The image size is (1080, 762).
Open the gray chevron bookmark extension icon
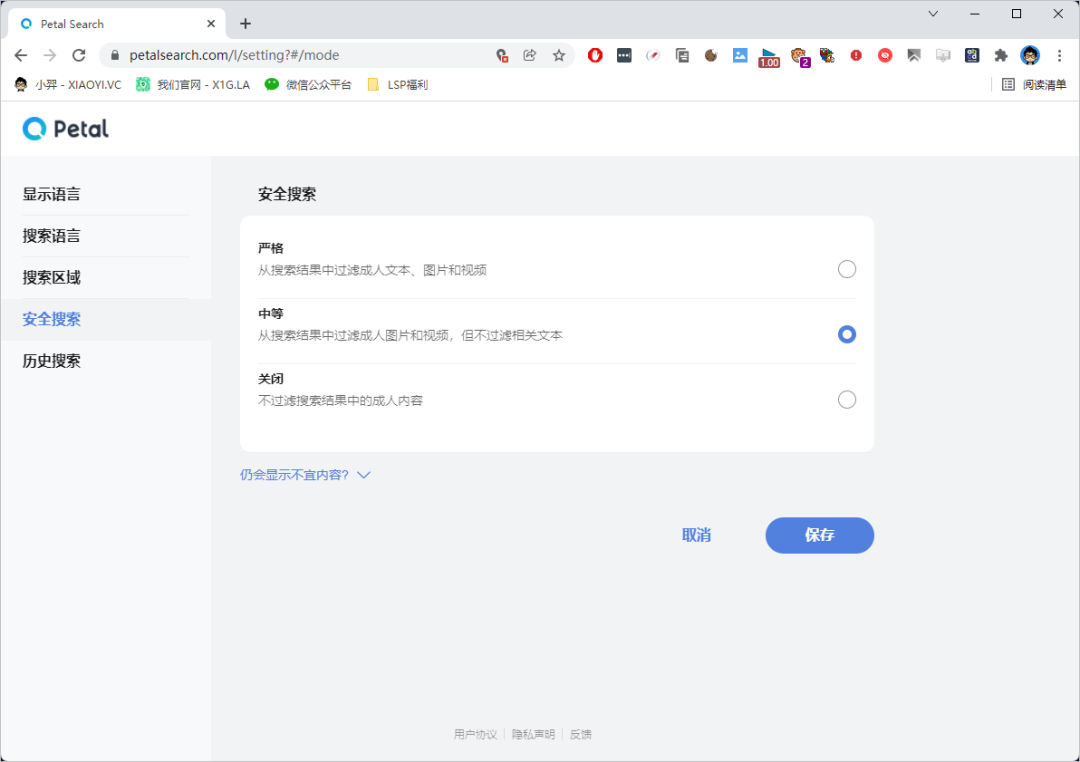[x=914, y=55]
